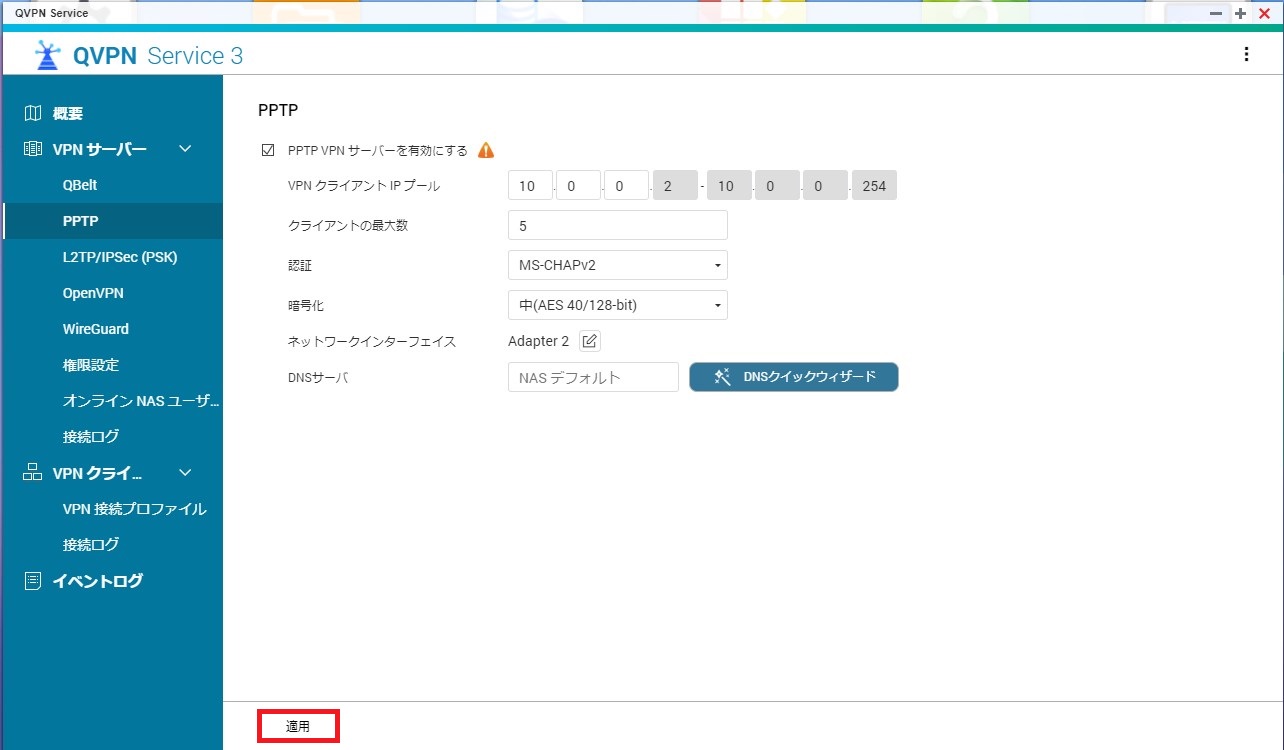1284x750 pixels.
Task: Click third octet field of IP pool start
Action: pyautogui.click(x=626, y=186)
